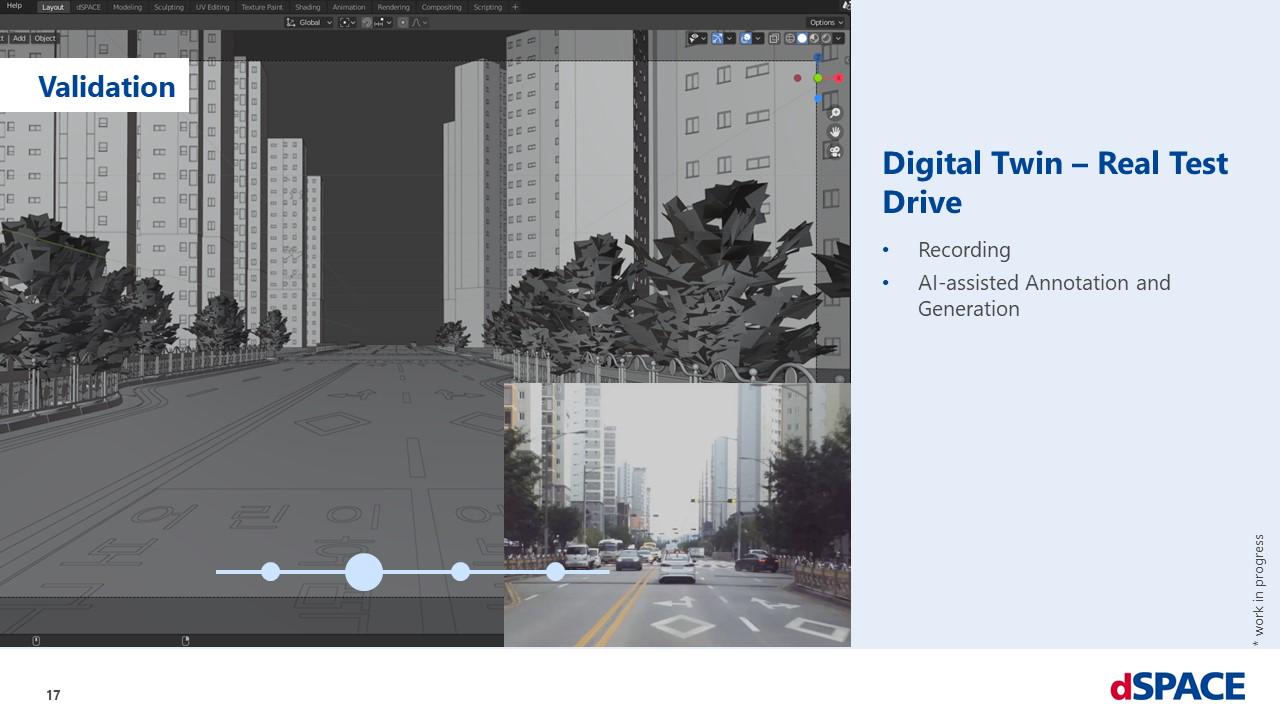Viewport: 1280px width, 720px height.
Task: Switch to Material Preview shading mode
Action: click(813, 38)
